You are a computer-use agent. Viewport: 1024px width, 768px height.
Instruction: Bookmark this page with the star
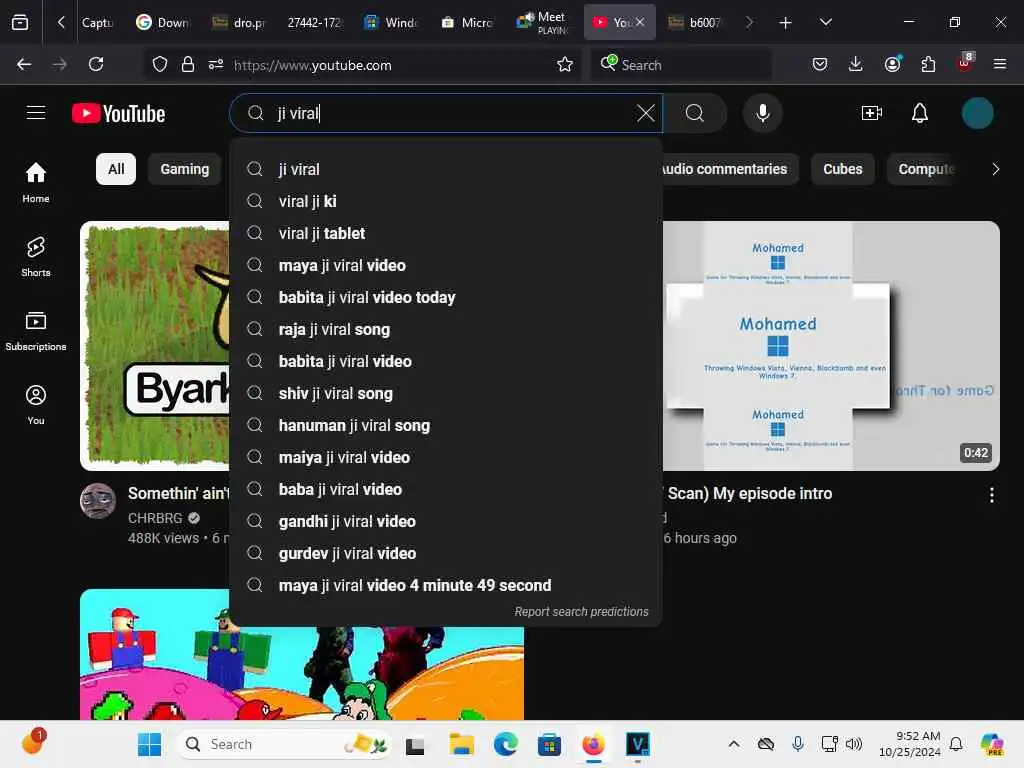[x=565, y=64]
